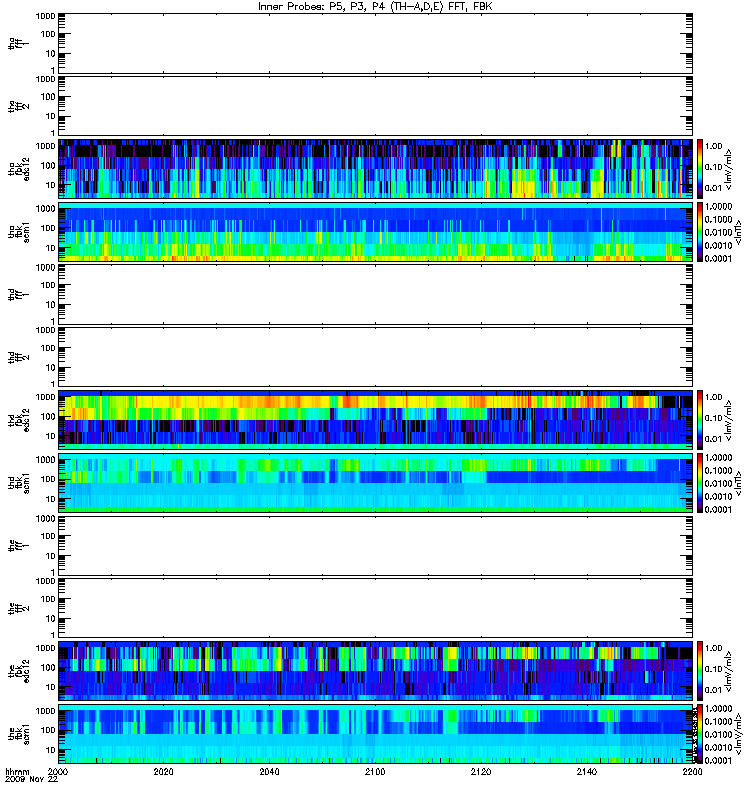
Task: Click the '2100' time axis label
Action: click(x=375, y=771)
